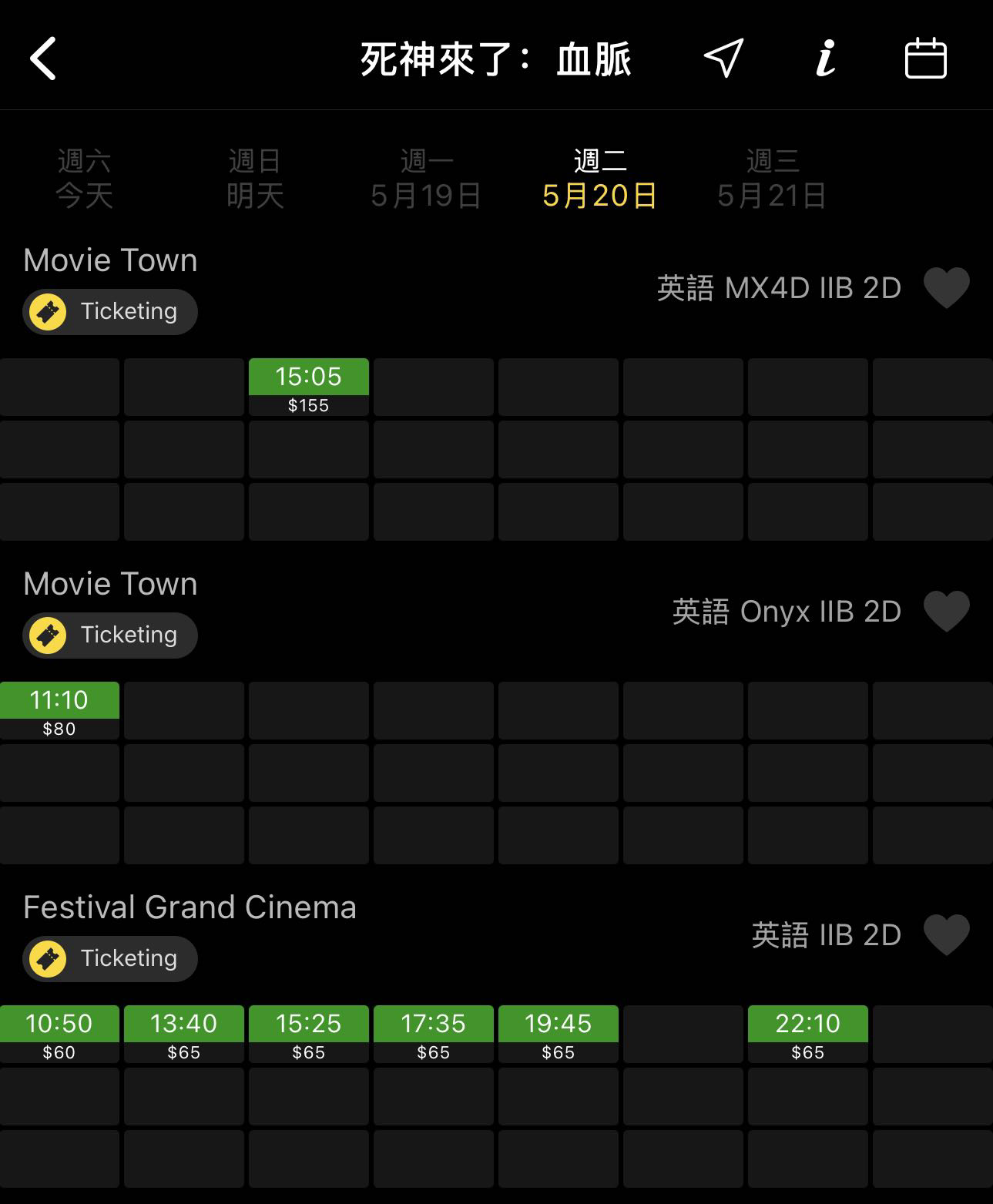Tap ticket icon under Festival Grand Cinema
This screenshot has height=1204, width=993.
[48, 959]
